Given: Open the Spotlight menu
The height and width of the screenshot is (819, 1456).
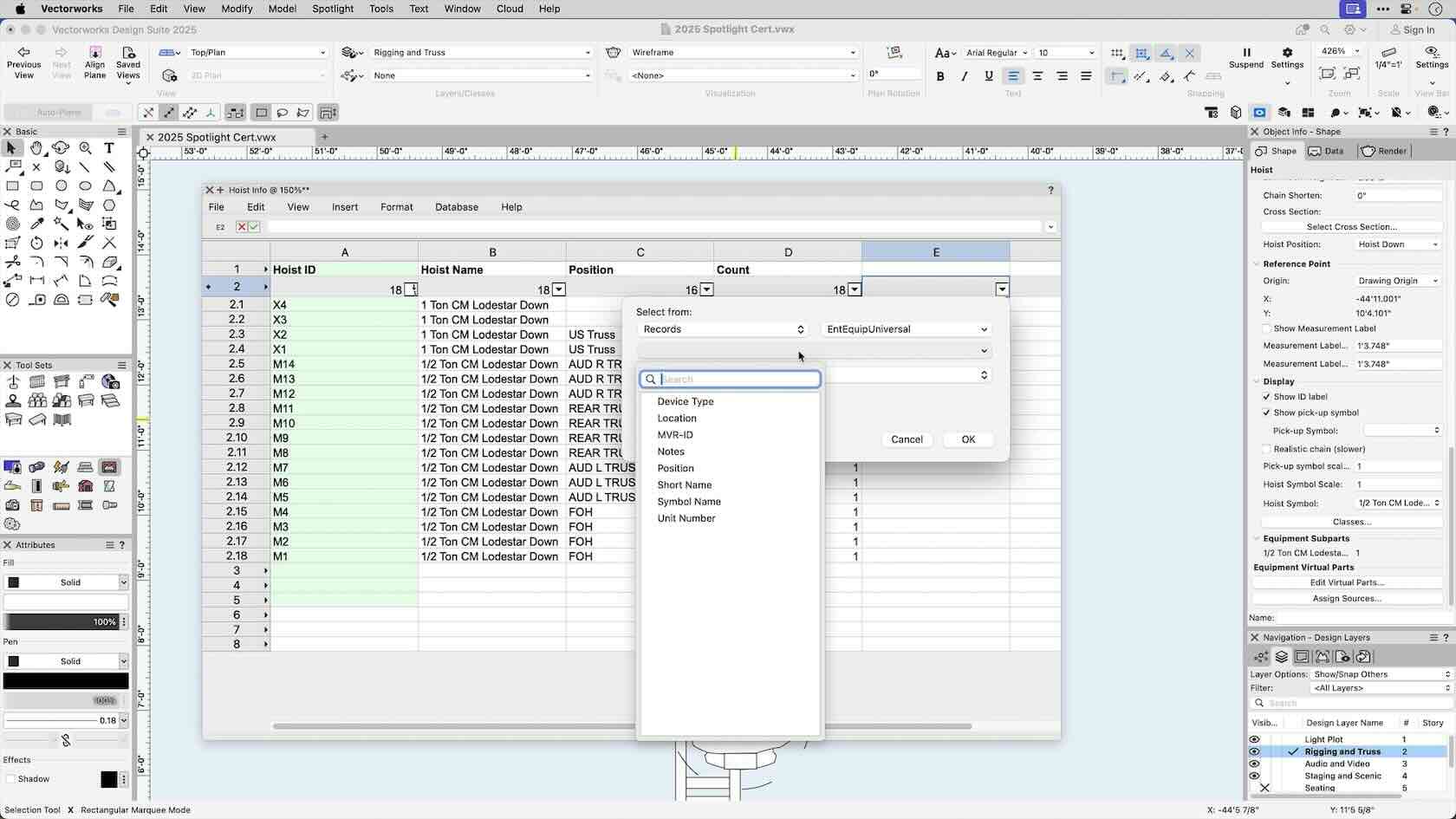Looking at the screenshot, I should pyautogui.click(x=333, y=9).
